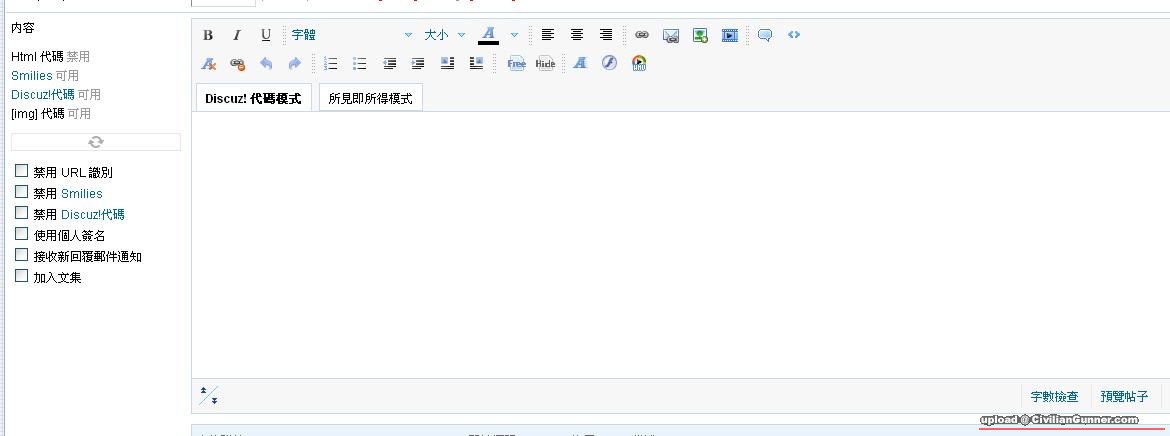Insert Hide tag using Hide icon
The width and height of the screenshot is (1170, 436).
[x=545, y=64]
